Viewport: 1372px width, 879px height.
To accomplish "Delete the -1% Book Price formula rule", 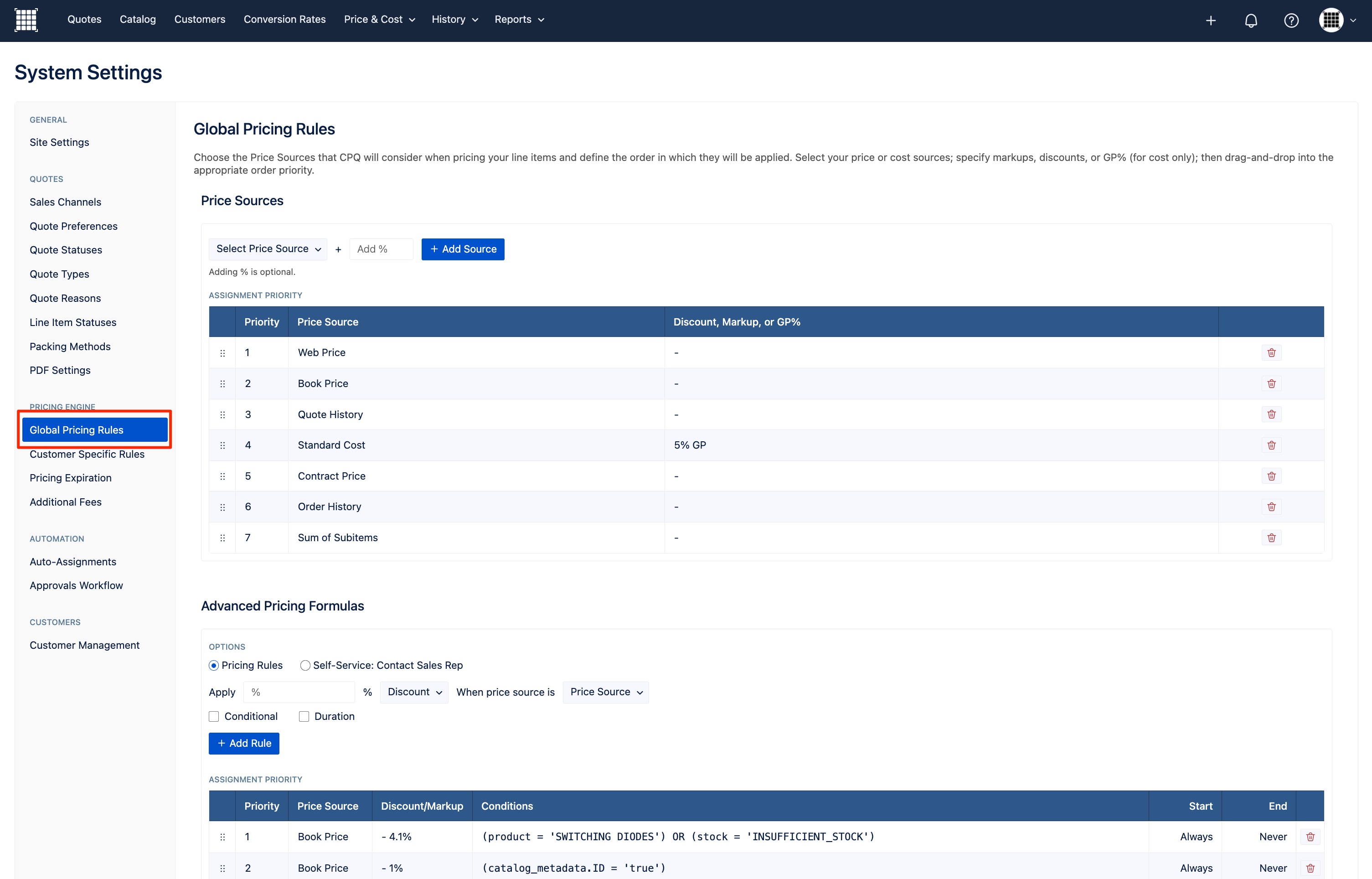I will click(1310, 868).
